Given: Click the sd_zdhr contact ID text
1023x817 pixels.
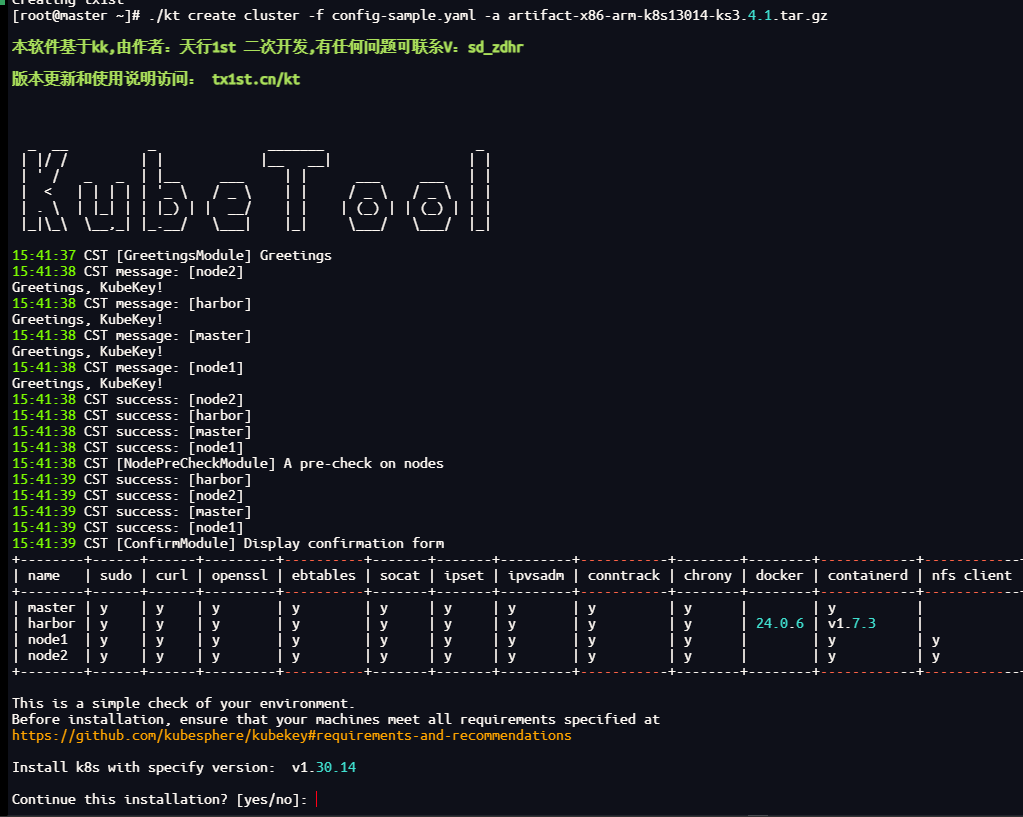Looking at the screenshot, I should coord(495,47).
